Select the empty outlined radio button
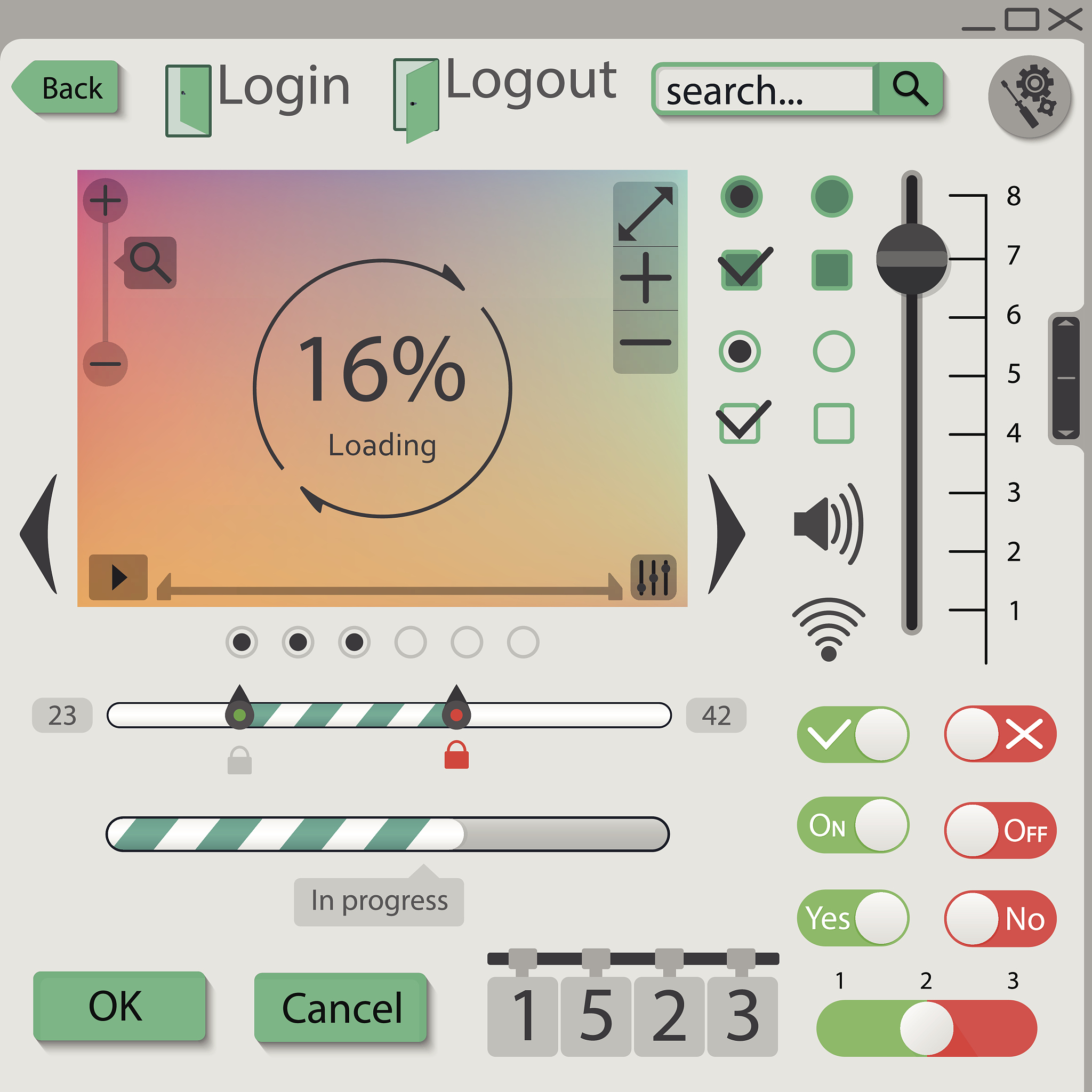 (834, 351)
